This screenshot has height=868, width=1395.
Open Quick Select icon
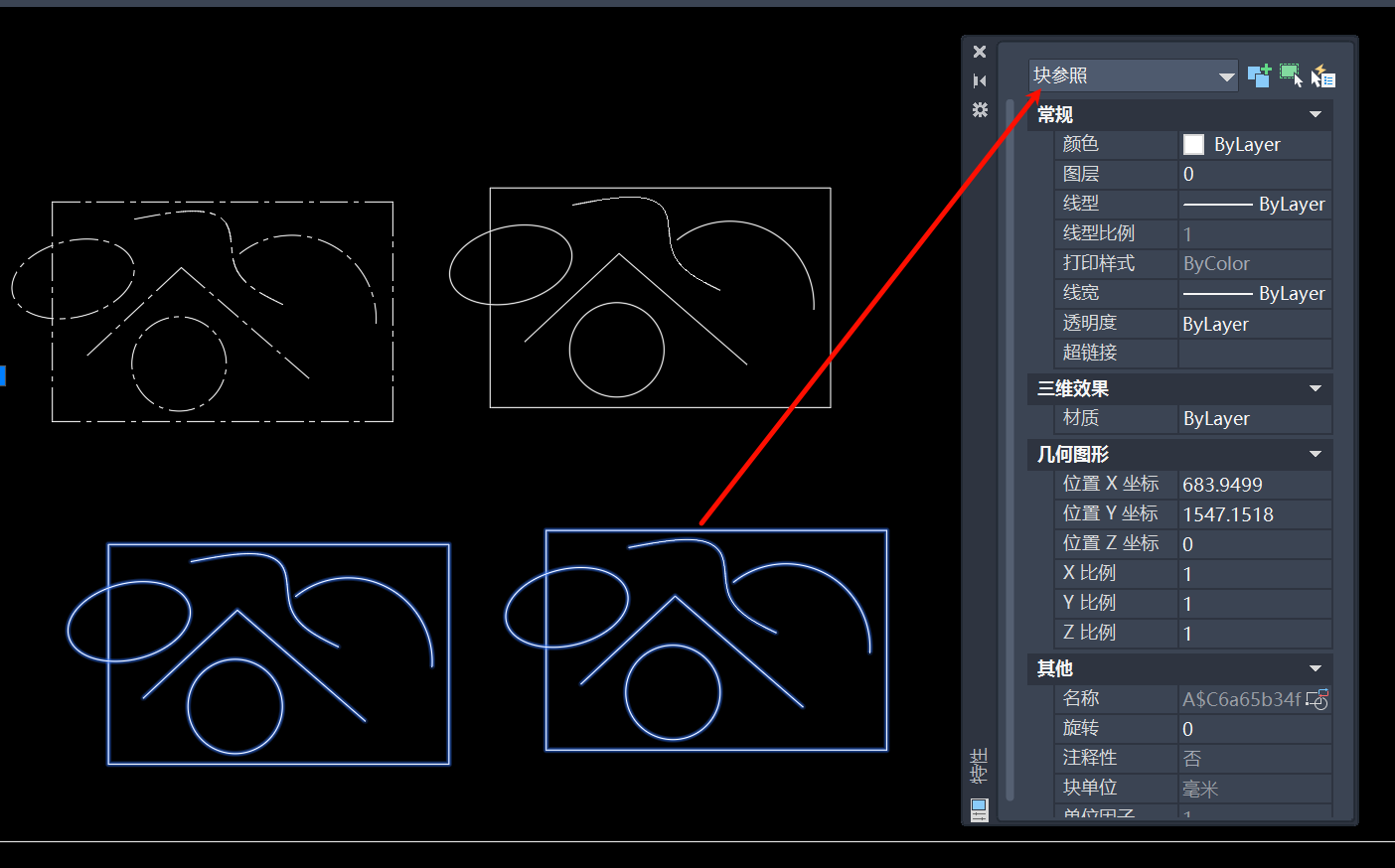click(1323, 76)
